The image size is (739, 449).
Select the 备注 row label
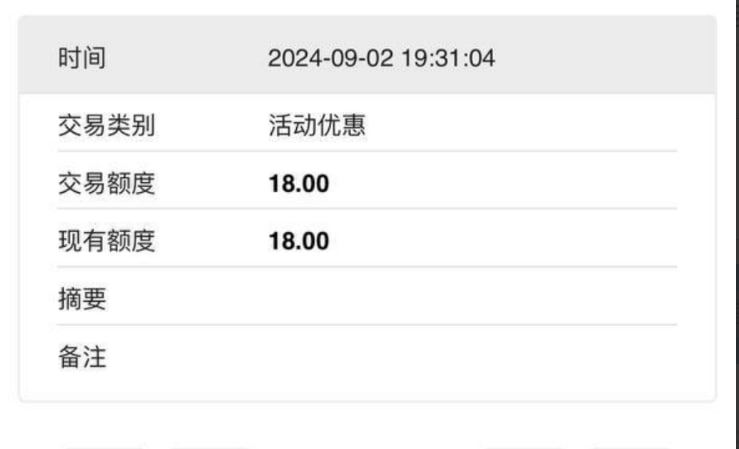click(x=82, y=357)
